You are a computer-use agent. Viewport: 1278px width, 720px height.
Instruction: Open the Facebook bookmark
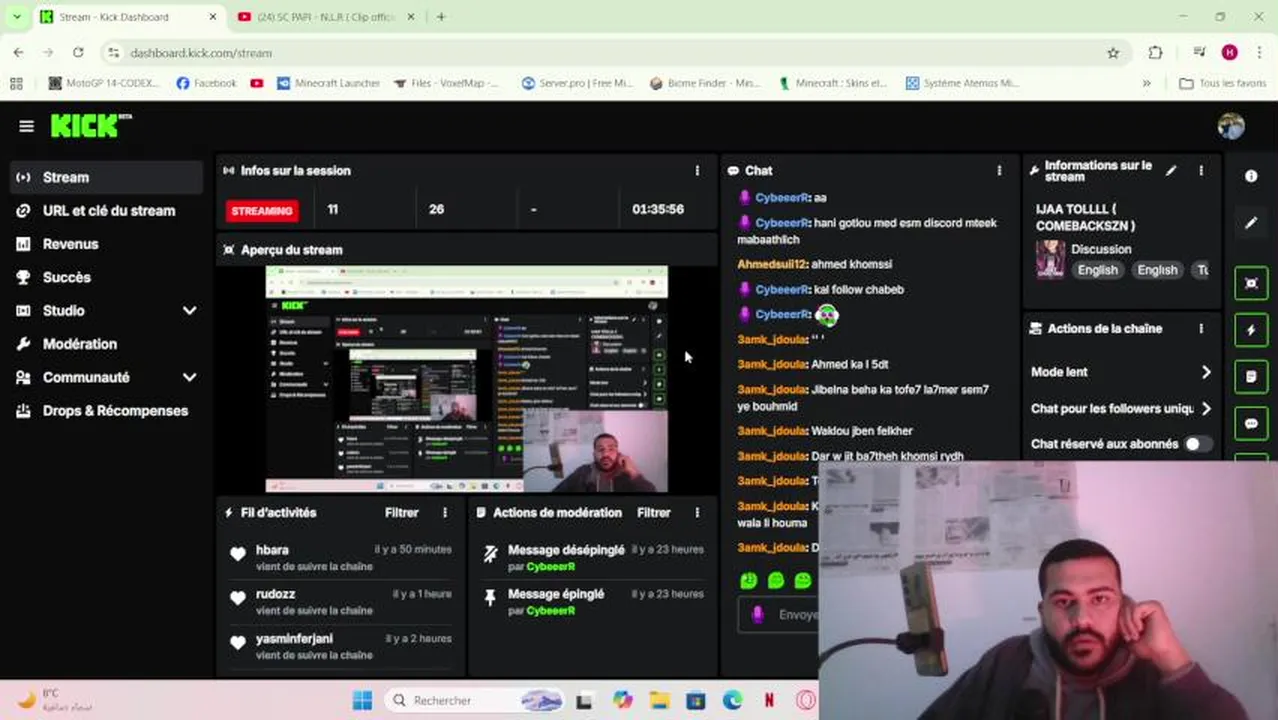pos(206,83)
